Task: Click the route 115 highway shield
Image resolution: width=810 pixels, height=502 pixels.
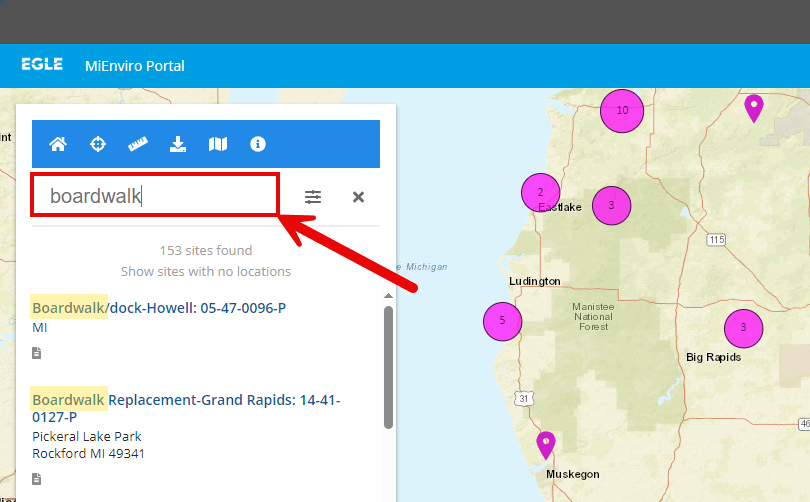Action: (716, 240)
